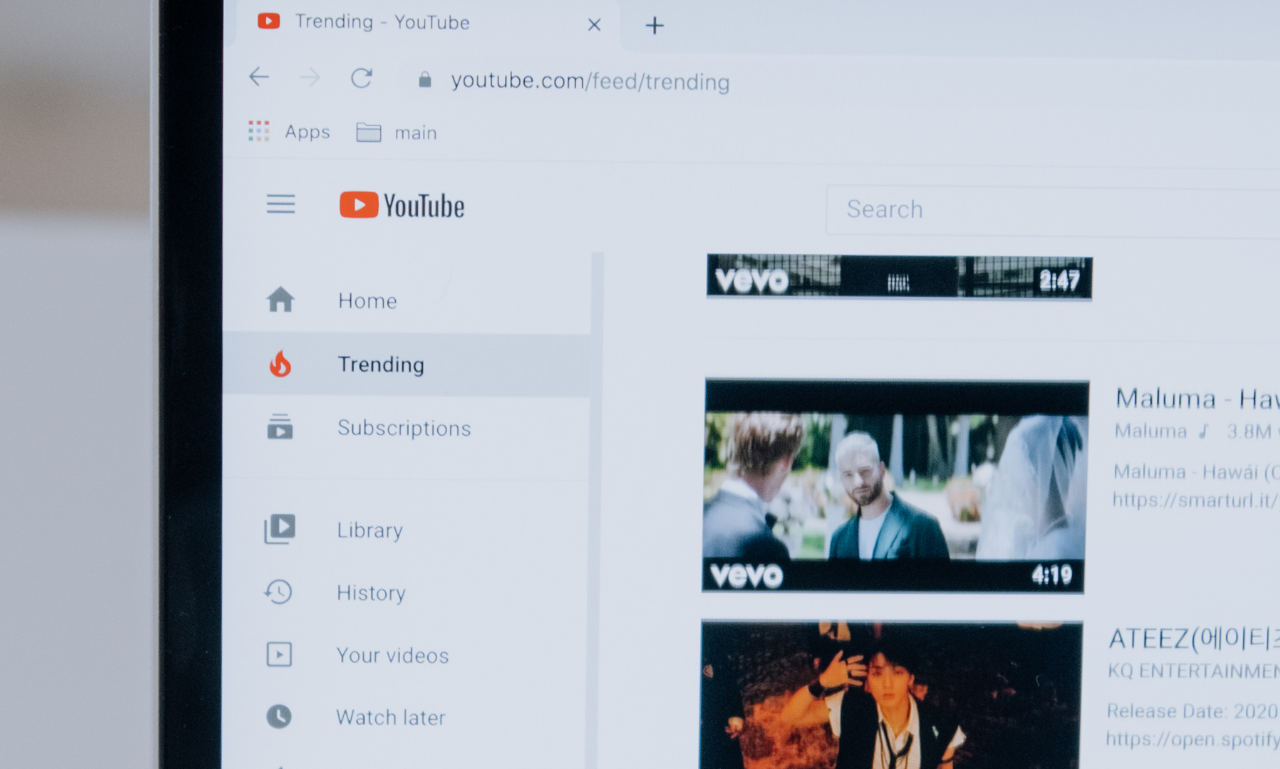Close the Trending - YouTube tab
This screenshot has height=769, width=1280.
[x=594, y=25]
